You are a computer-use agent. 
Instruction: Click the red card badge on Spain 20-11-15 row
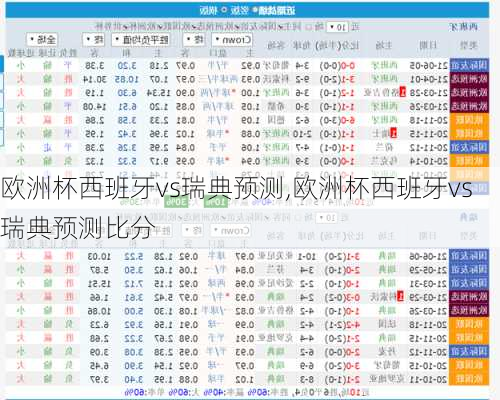tap(393, 133)
